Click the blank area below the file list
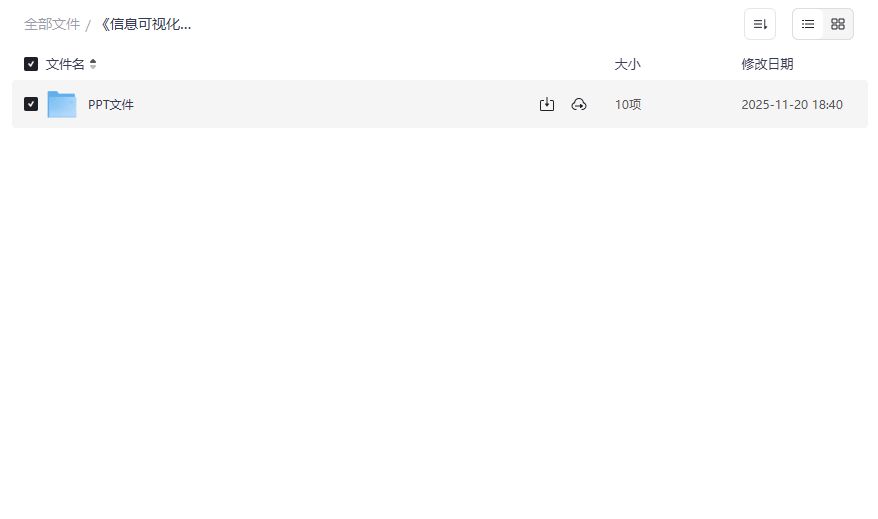Screen dimensions: 878x519 [x=439, y=320]
